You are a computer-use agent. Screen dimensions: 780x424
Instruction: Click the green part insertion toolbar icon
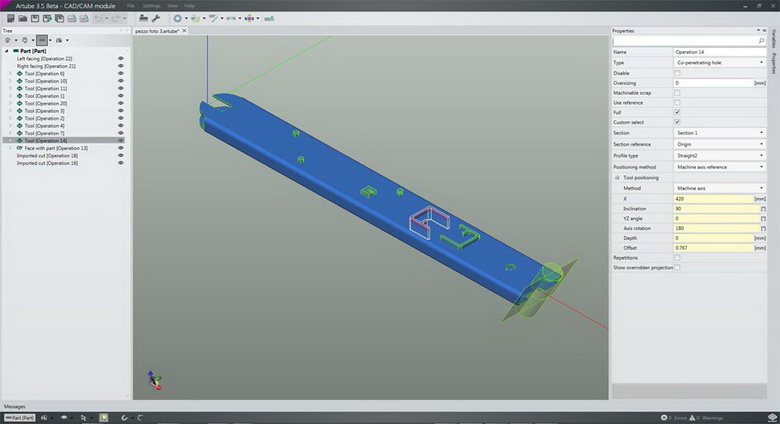195,18
